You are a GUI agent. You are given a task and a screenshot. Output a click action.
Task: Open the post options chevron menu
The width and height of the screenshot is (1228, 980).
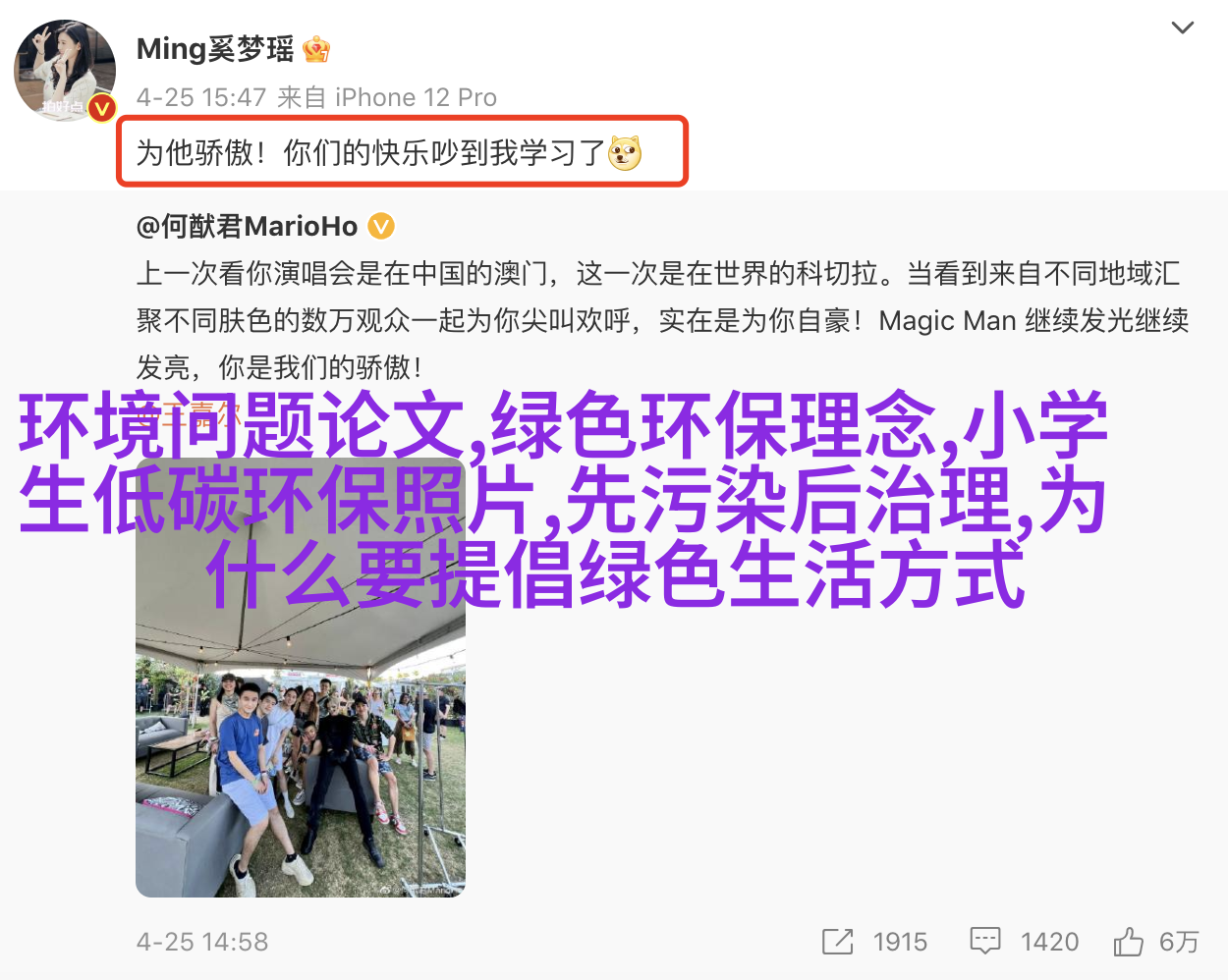coord(1183,27)
